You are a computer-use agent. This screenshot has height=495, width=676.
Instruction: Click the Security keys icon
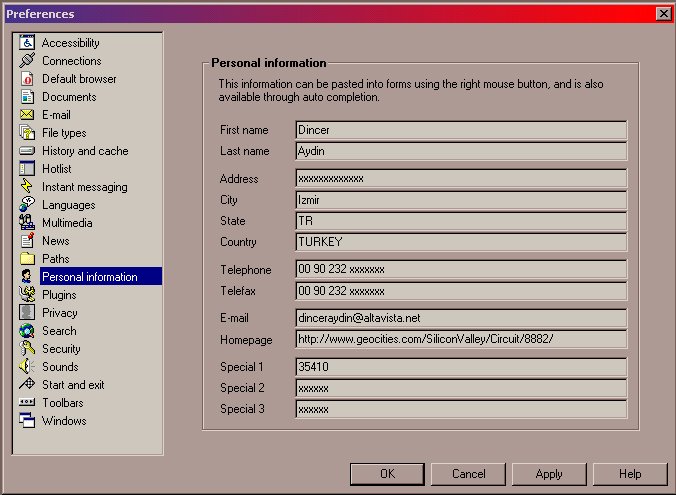[x=27, y=349]
